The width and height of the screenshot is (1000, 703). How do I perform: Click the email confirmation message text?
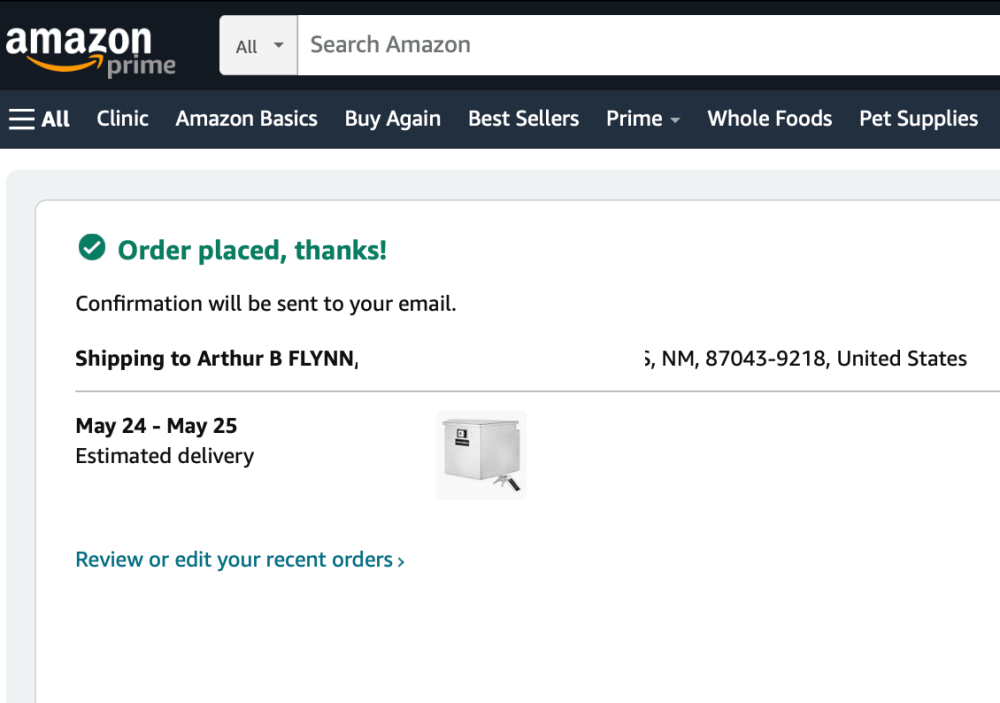(x=266, y=304)
